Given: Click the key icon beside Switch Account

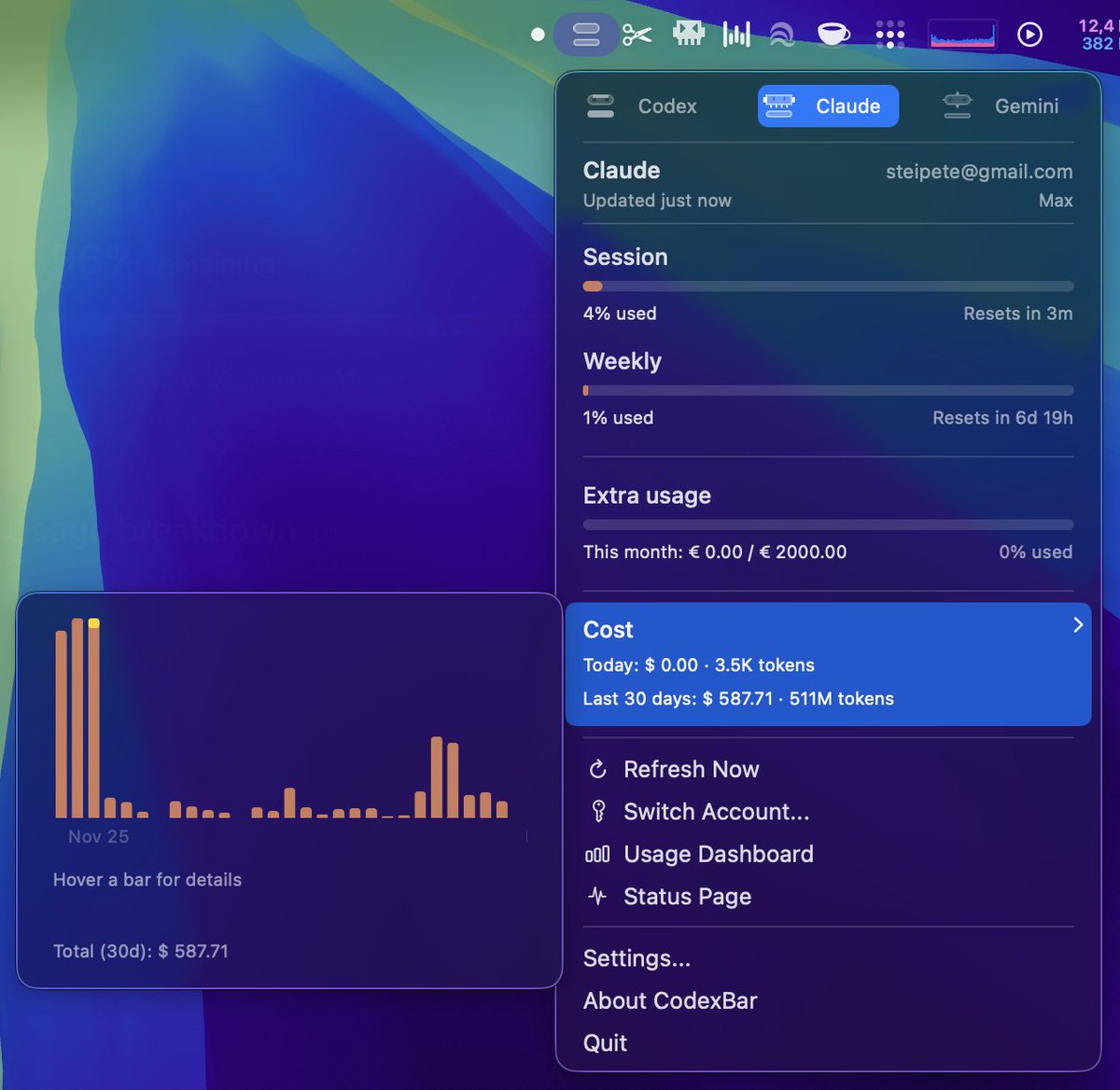Looking at the screenshot, I should coord(598,812).
